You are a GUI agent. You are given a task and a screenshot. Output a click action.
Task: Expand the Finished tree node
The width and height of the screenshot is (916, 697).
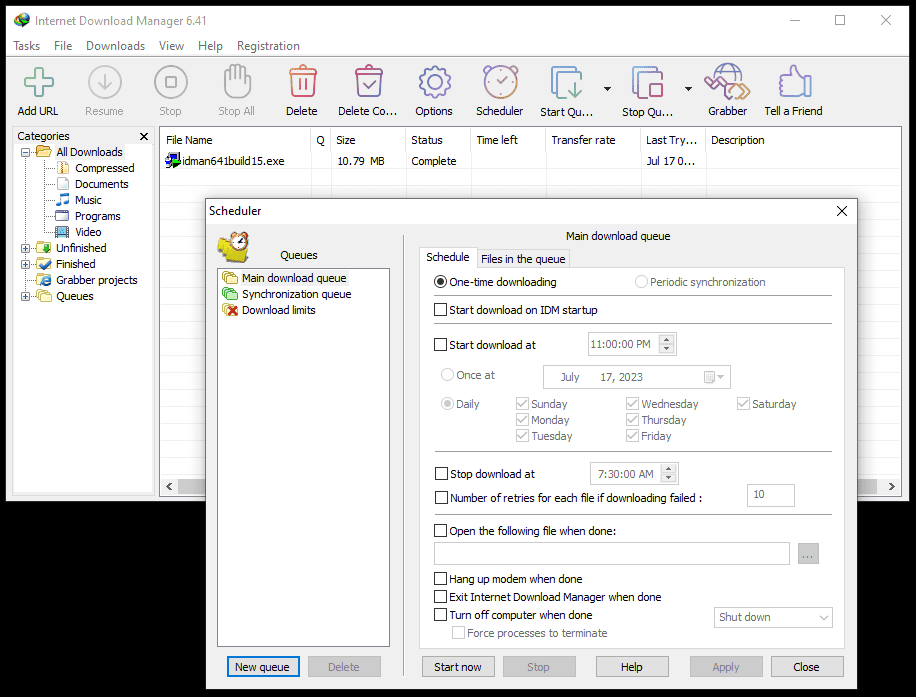coord(26,264)
